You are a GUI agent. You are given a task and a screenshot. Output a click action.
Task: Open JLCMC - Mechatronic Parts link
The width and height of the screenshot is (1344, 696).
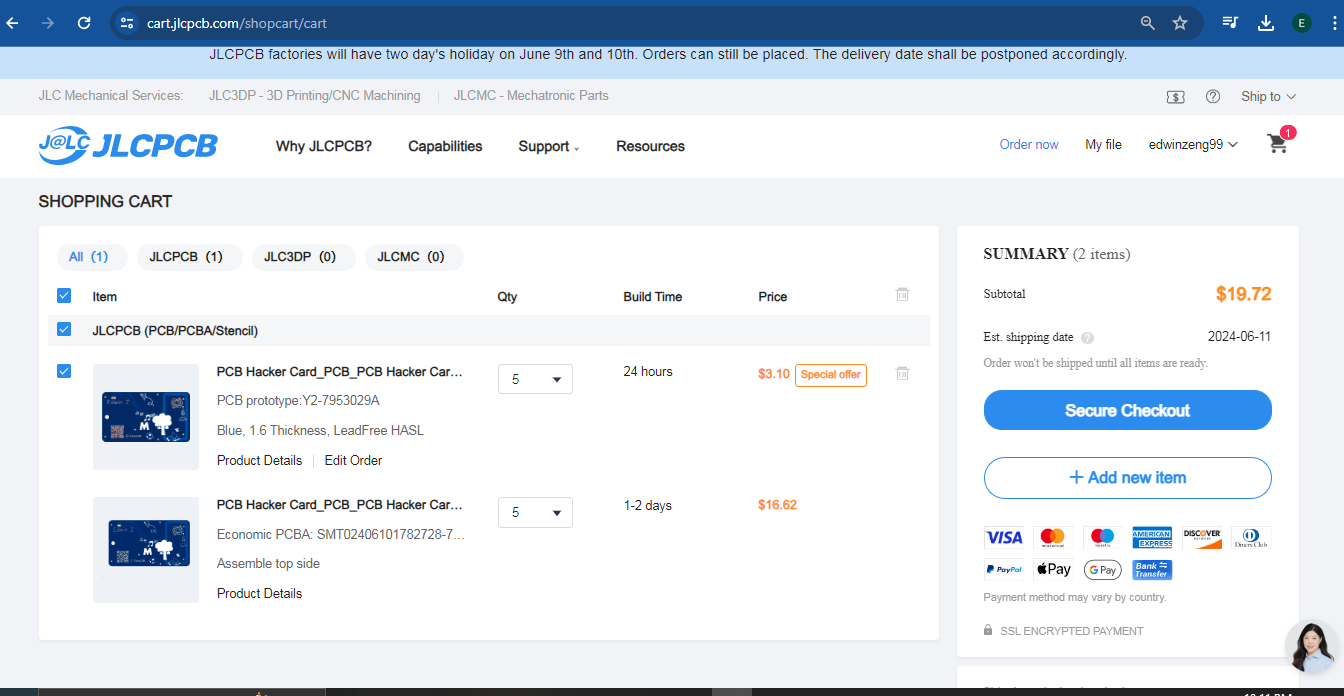[x=531, y=96]
